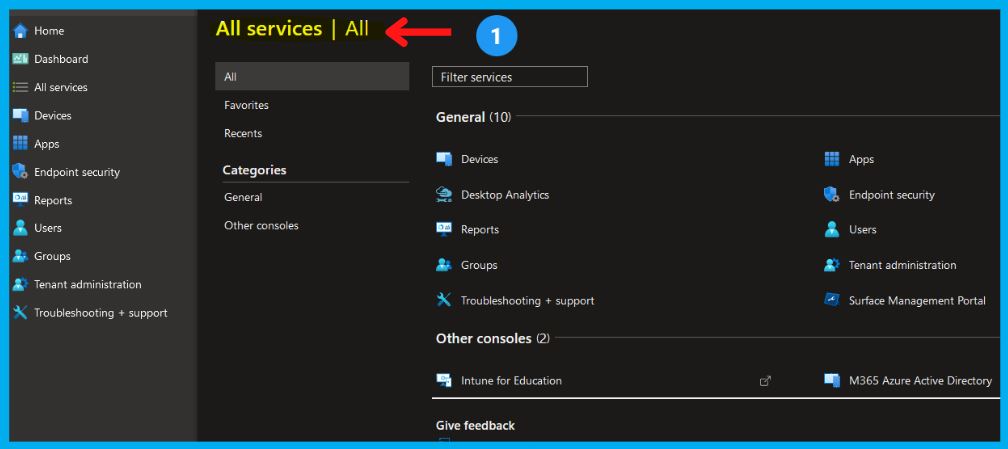Click the 'Give feedback' heading
1008x449 pixels.
(x=475, y=425)
